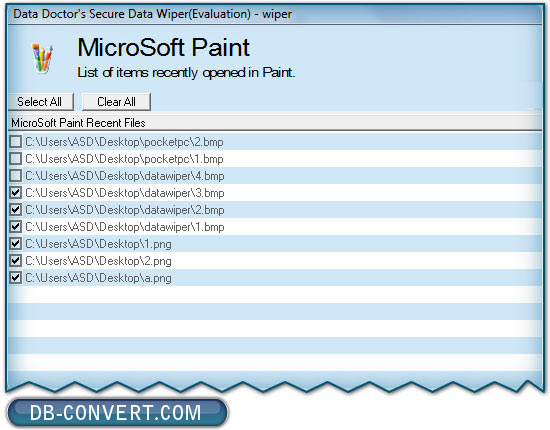This screenshot has height=430, width=550.
Task: Select the path text C:\Users\ASD\Desktop\datawiper\2.bmp
Action: click(x=125, y=210)
